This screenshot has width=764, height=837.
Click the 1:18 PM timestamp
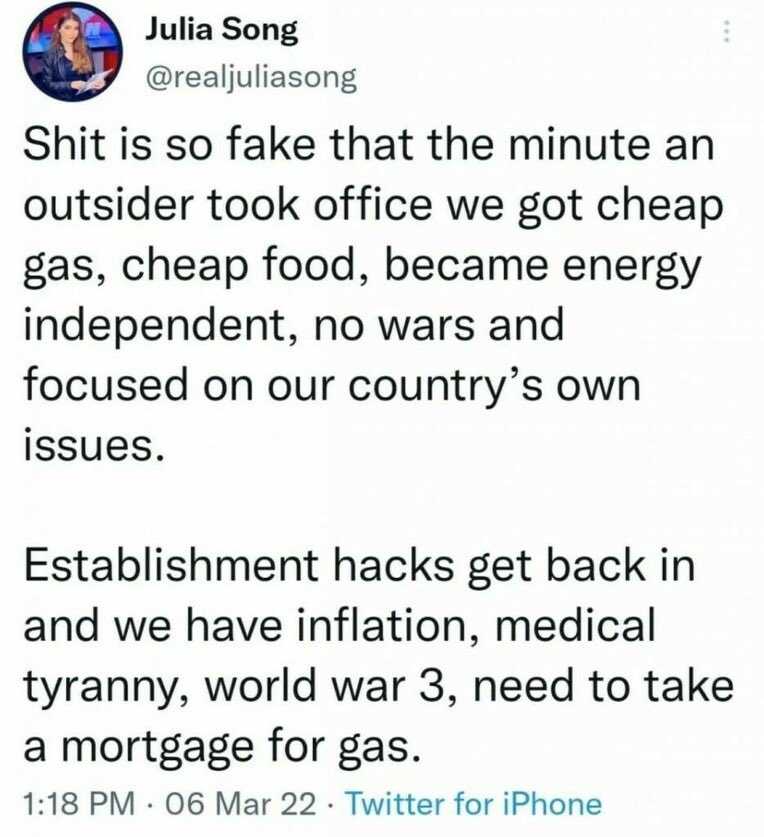coord(80,803)
